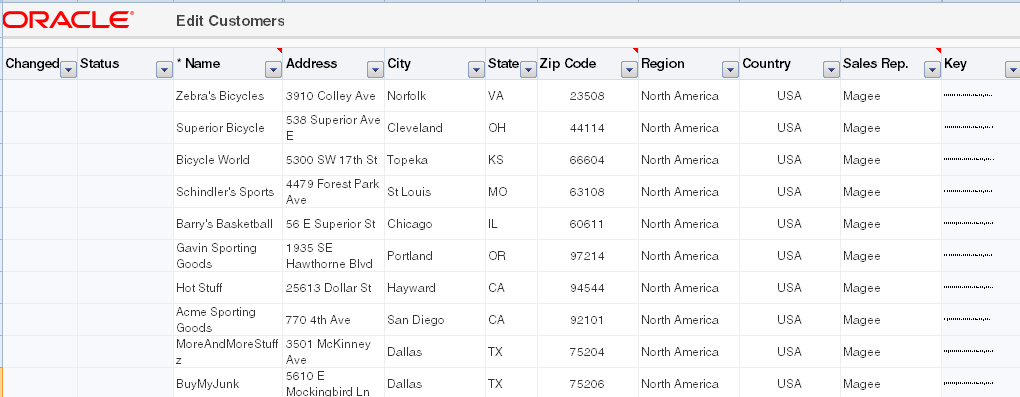The image size is (1020, 397).
Task: Select the OR state cell
Action: click(x=511, y=256)
